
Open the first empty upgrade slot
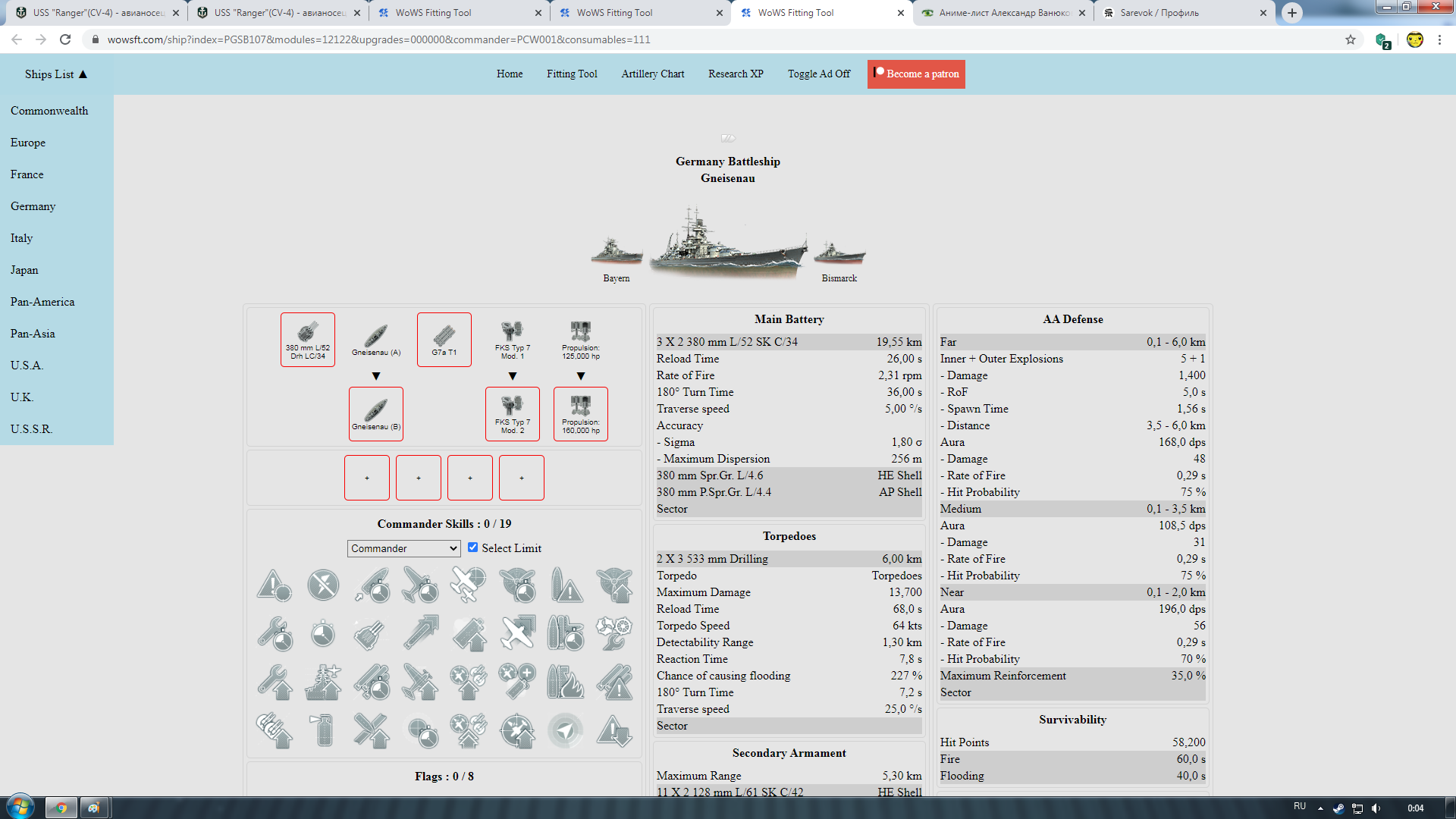point(366,478)
